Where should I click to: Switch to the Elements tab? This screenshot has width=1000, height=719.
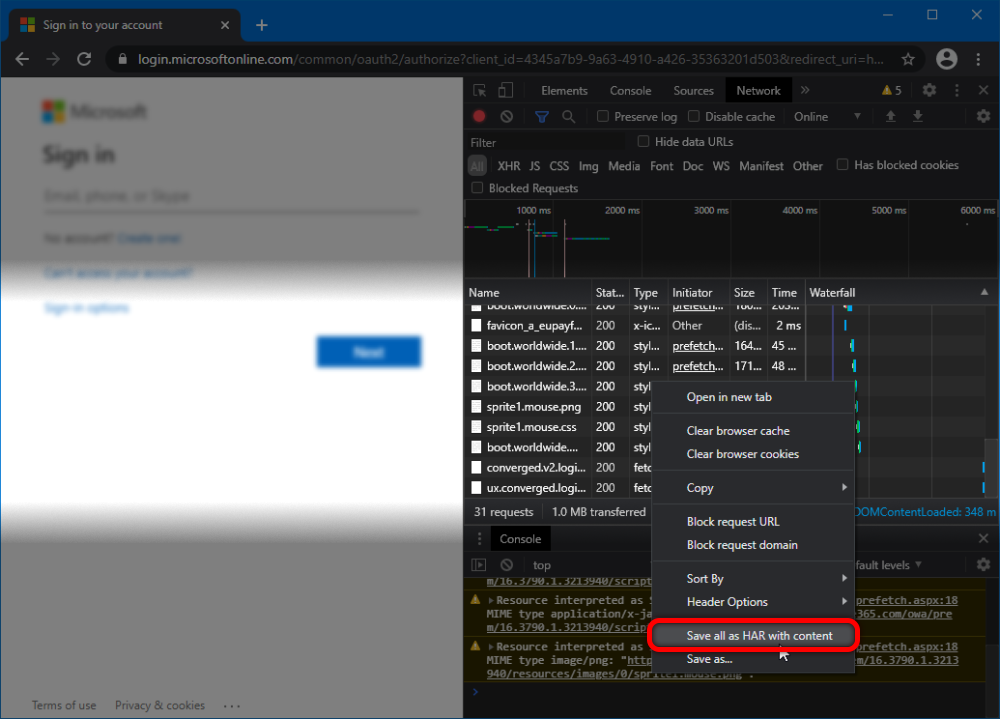(564, 91)
